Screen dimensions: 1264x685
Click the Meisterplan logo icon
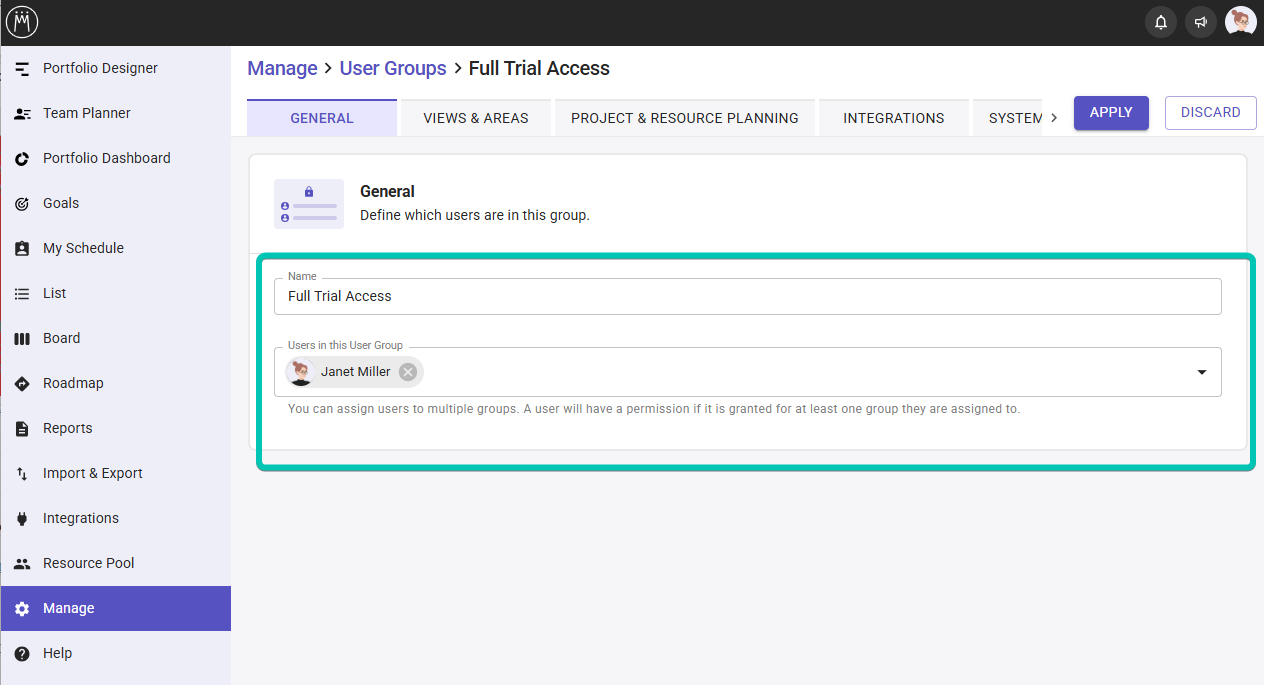[21, 22]
